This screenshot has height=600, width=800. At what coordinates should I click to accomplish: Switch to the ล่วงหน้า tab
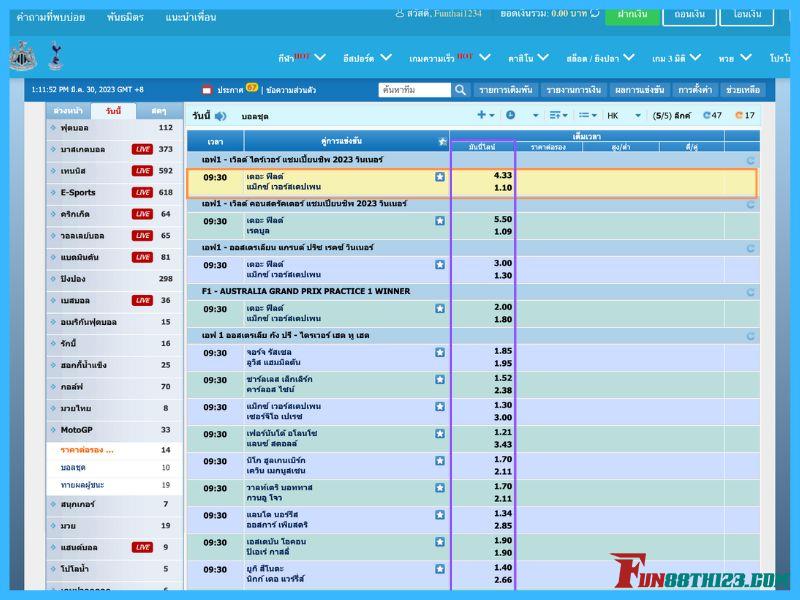tap(68, 111)
